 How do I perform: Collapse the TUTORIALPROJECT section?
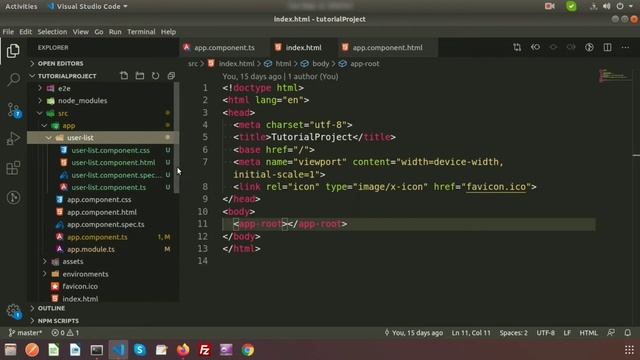point(67,76)
